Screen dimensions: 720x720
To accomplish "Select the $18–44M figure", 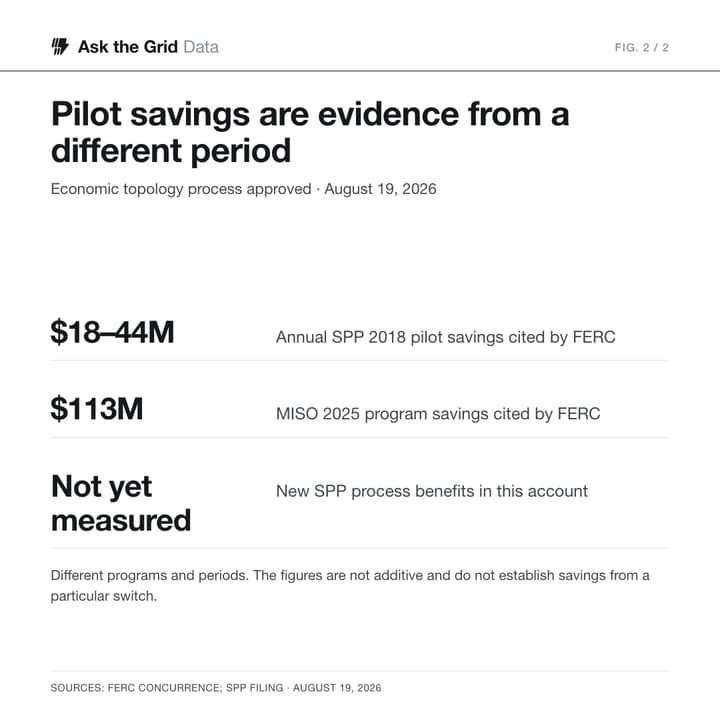I will tap(112, 332).
